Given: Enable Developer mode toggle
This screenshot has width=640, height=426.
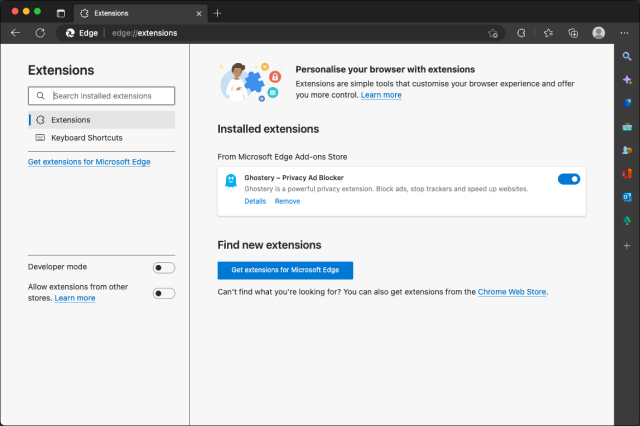Looking at the screenshot, I should click(164, 267).
